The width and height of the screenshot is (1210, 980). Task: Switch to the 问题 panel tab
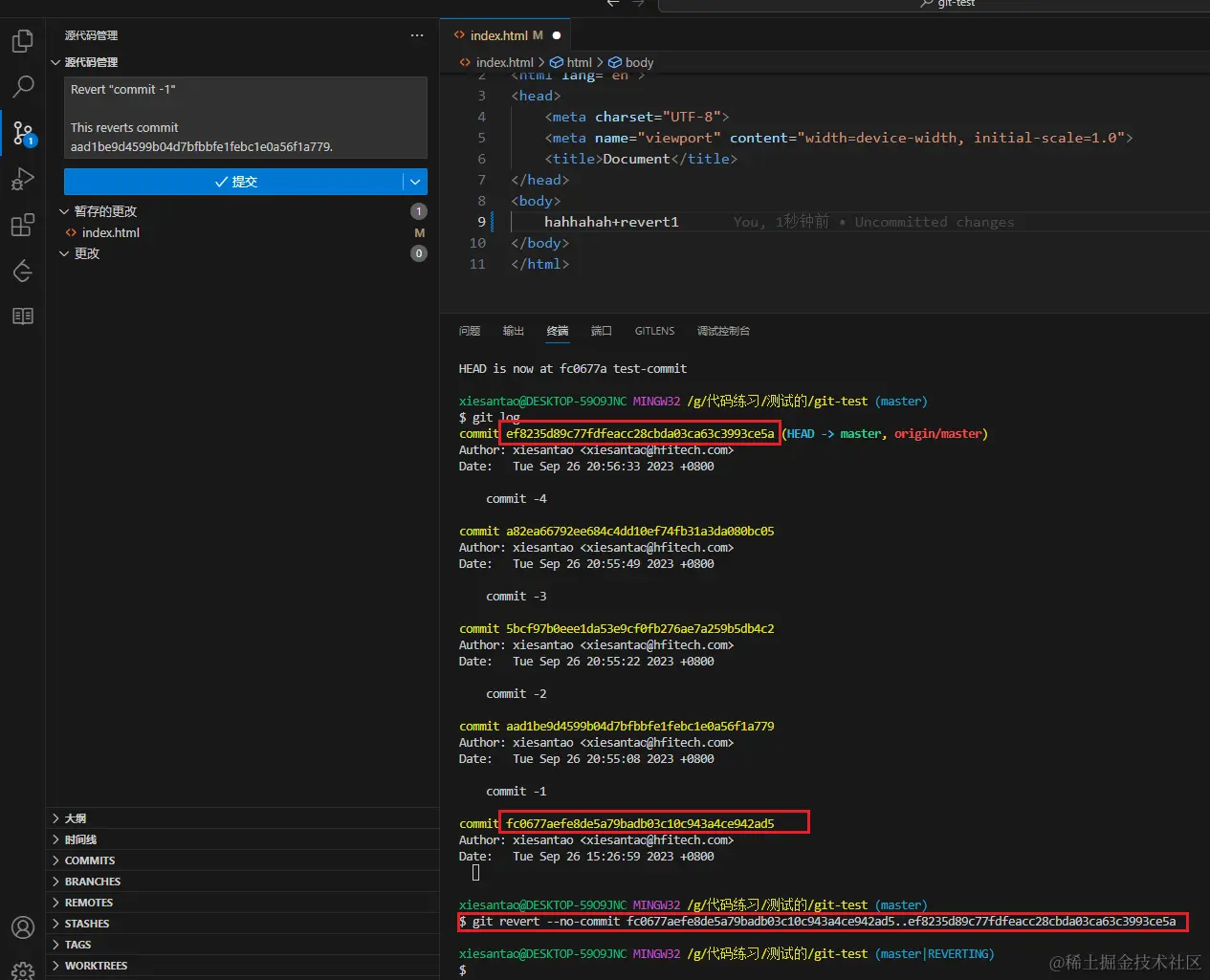[469, 331]
